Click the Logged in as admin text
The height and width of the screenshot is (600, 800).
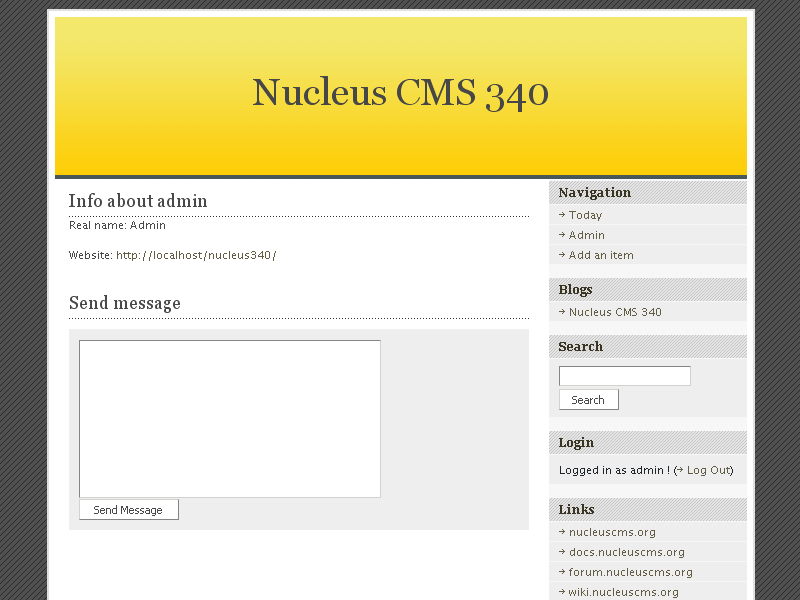[614, 470]
